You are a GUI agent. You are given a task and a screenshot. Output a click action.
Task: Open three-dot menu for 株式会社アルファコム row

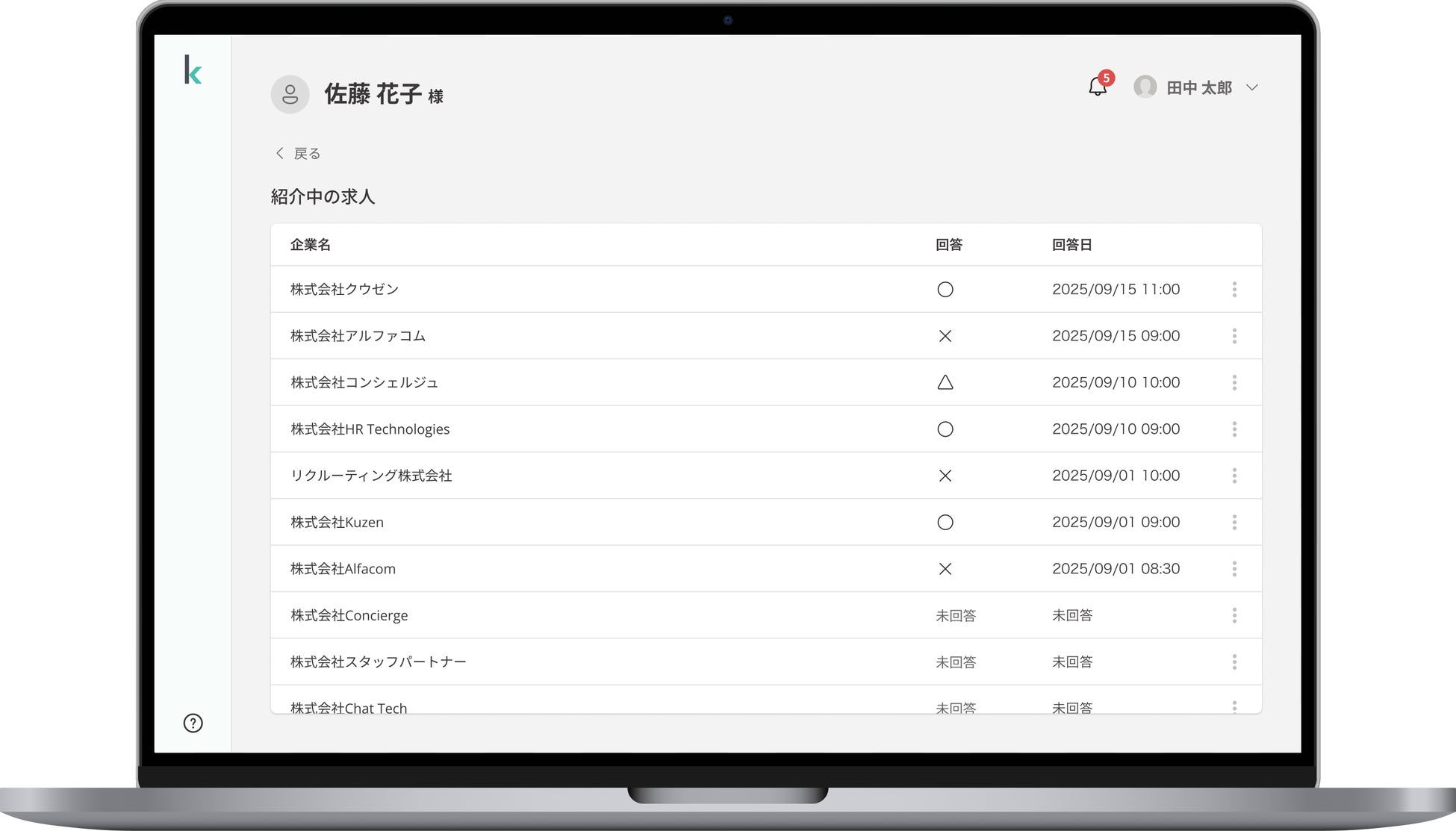click(1234, 336)
